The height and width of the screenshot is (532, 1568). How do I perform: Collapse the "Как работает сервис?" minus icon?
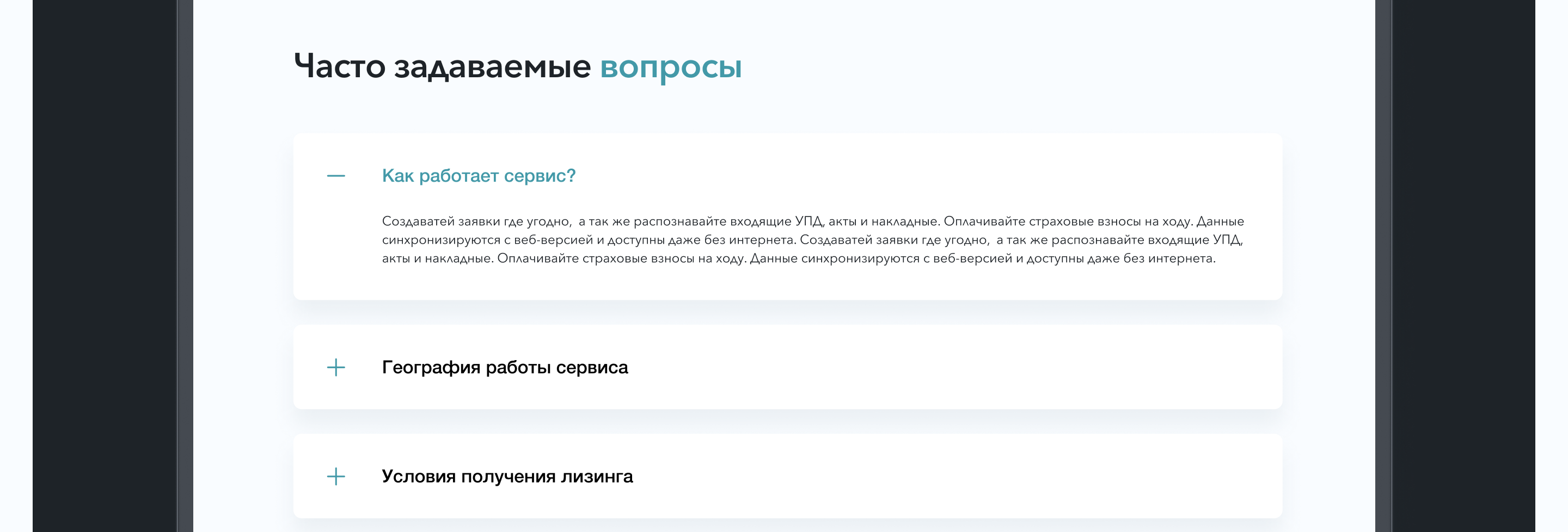click(x=335, y=176)
